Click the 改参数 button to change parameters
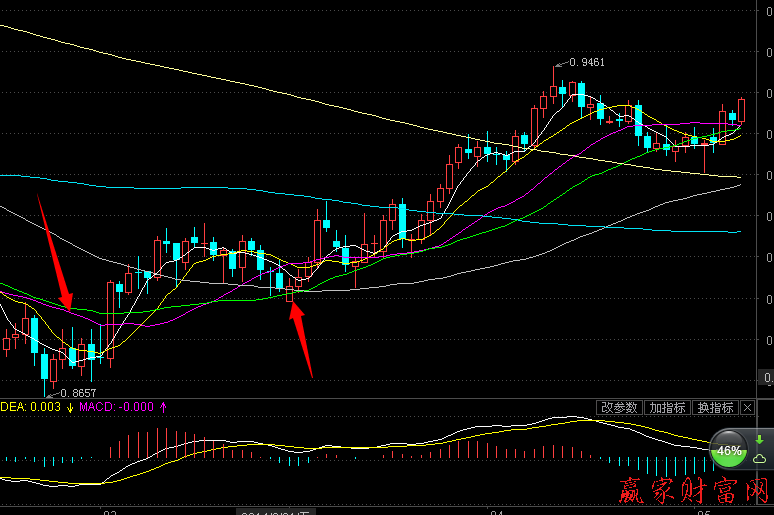This screenshot has width=774, height=515. [x=620, y=408]
